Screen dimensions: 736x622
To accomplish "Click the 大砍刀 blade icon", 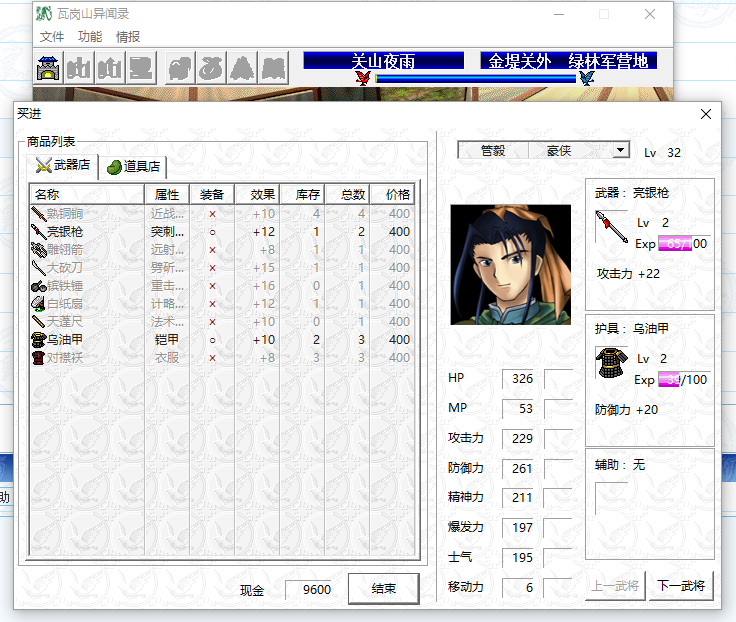I will [x=38, y=268].
